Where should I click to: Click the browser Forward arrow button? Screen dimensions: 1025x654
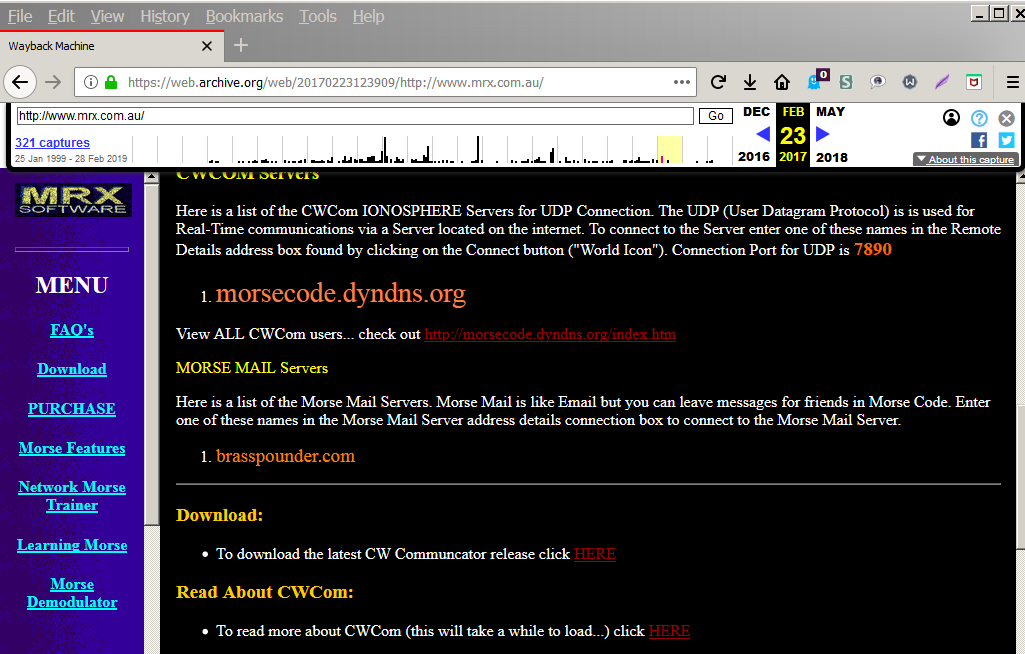53,82
